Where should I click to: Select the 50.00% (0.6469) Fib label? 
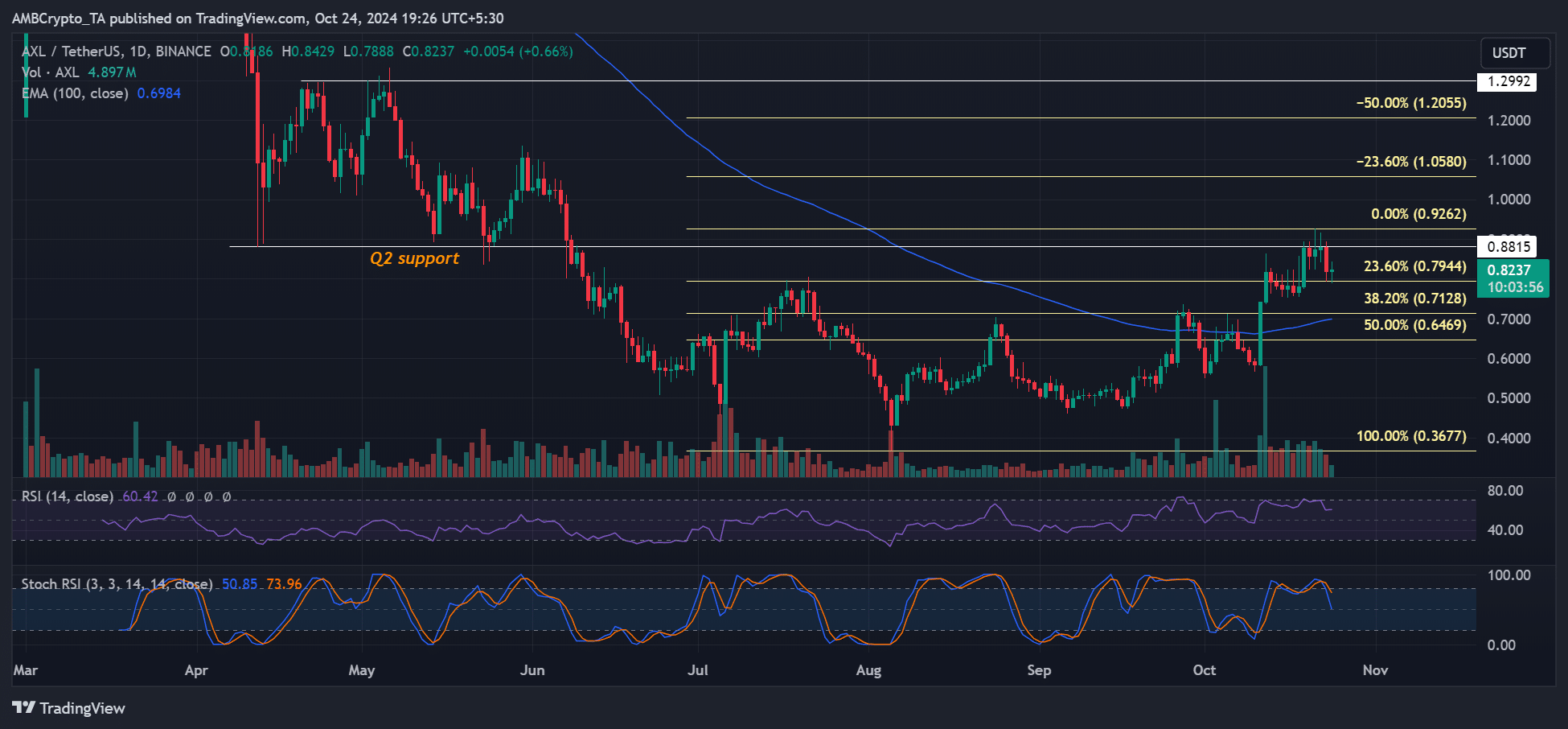tap(1415, 325)
